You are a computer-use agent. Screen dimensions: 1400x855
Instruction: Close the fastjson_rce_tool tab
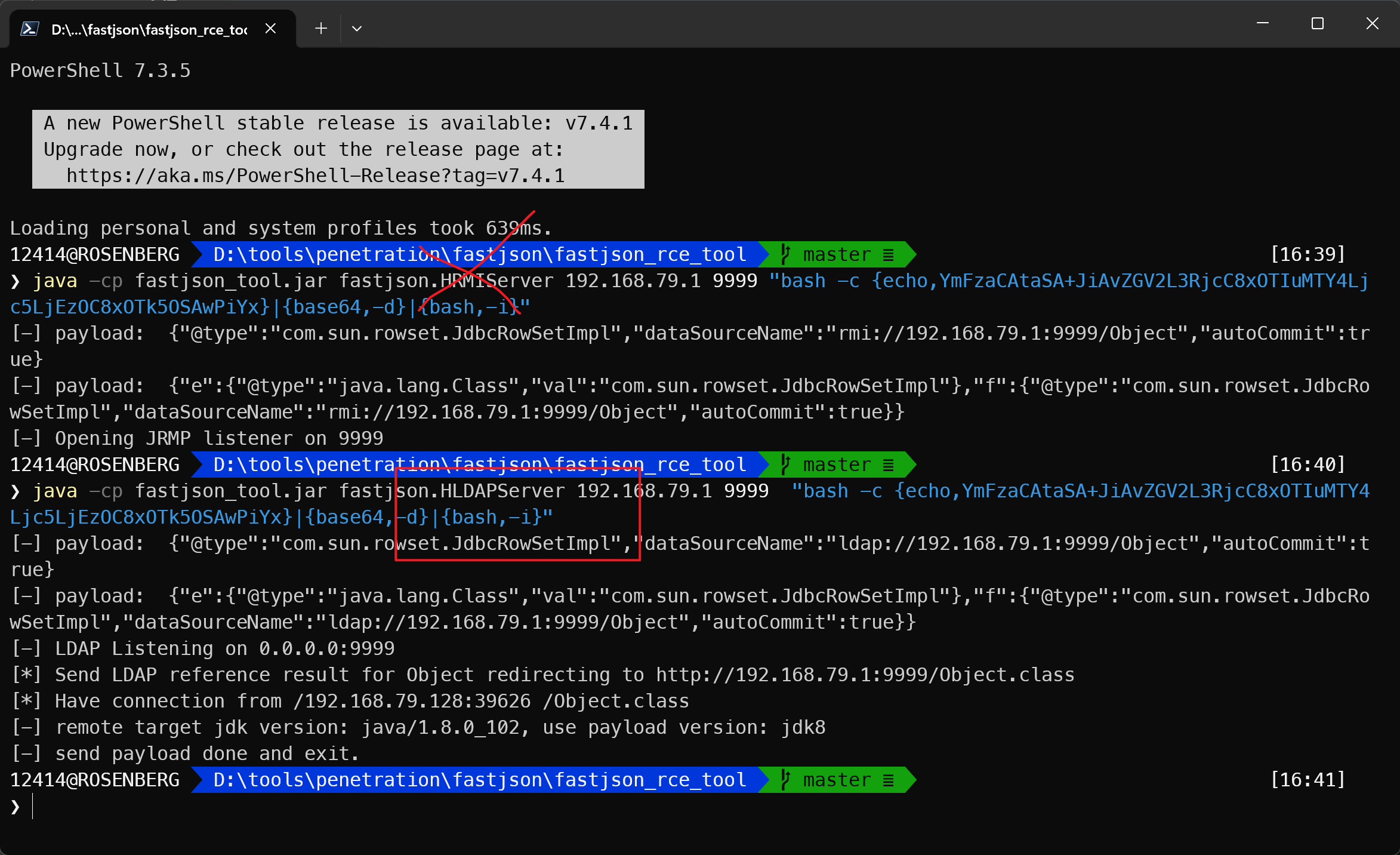tap(270, 28)
